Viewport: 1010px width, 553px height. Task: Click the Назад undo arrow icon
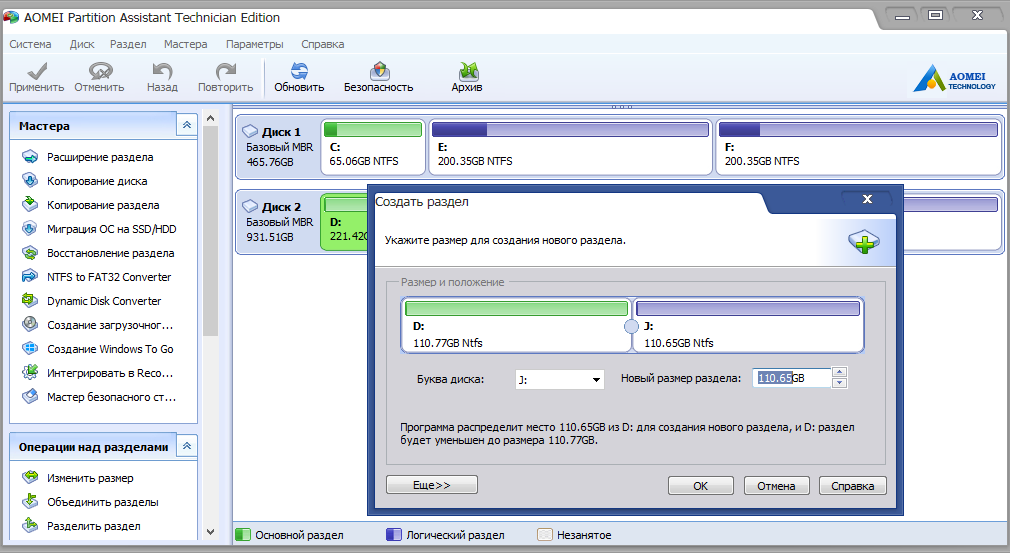pos(162,70)
